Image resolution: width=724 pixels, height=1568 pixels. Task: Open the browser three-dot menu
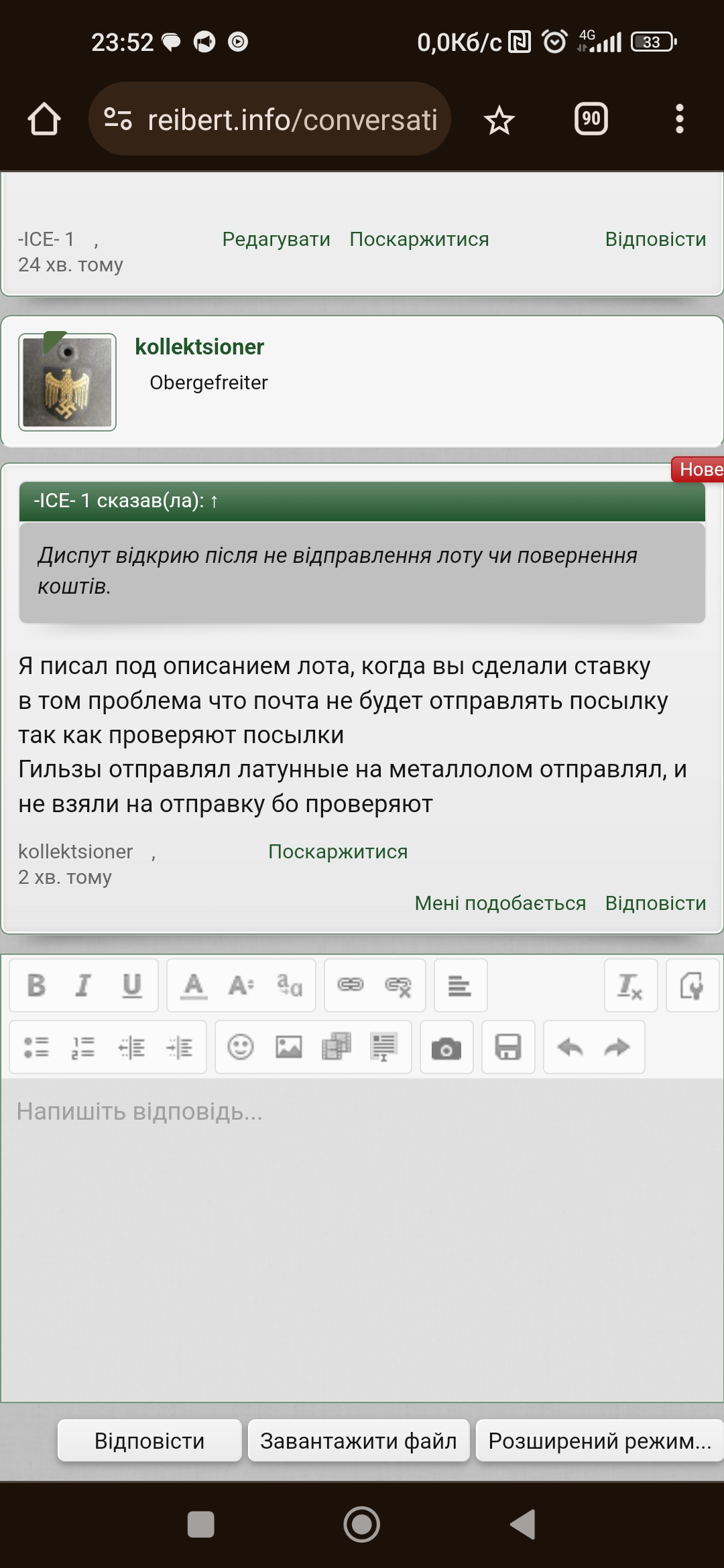(680, 119)
